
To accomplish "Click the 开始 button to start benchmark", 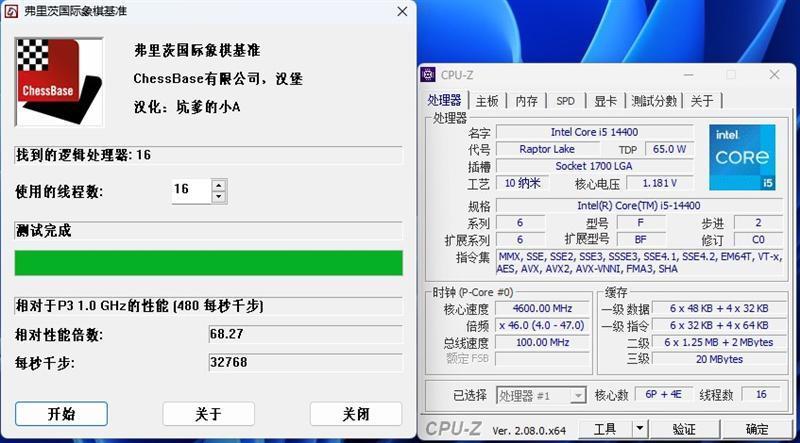I will point(61,414).
